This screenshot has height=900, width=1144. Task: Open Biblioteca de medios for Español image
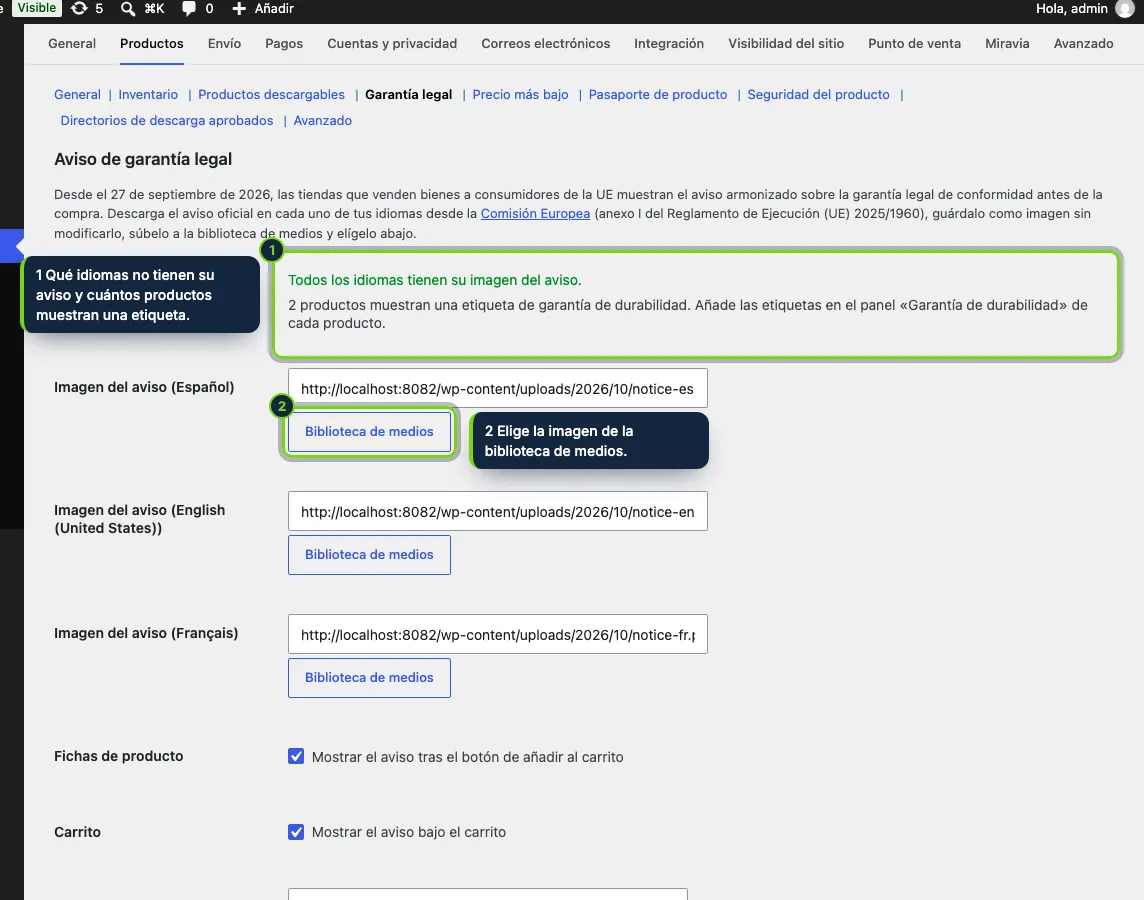point(369,432)
